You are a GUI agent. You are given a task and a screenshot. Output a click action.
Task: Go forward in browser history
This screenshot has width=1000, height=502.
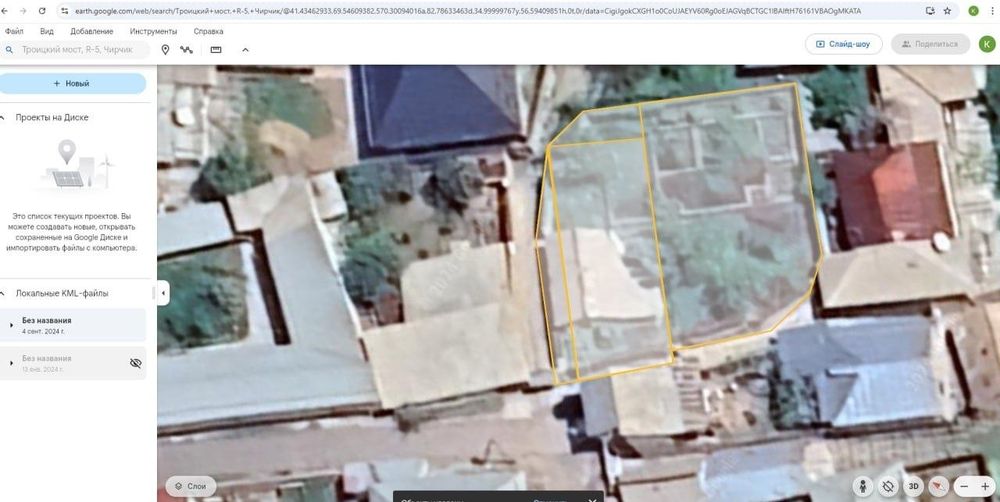click(23, 11)
